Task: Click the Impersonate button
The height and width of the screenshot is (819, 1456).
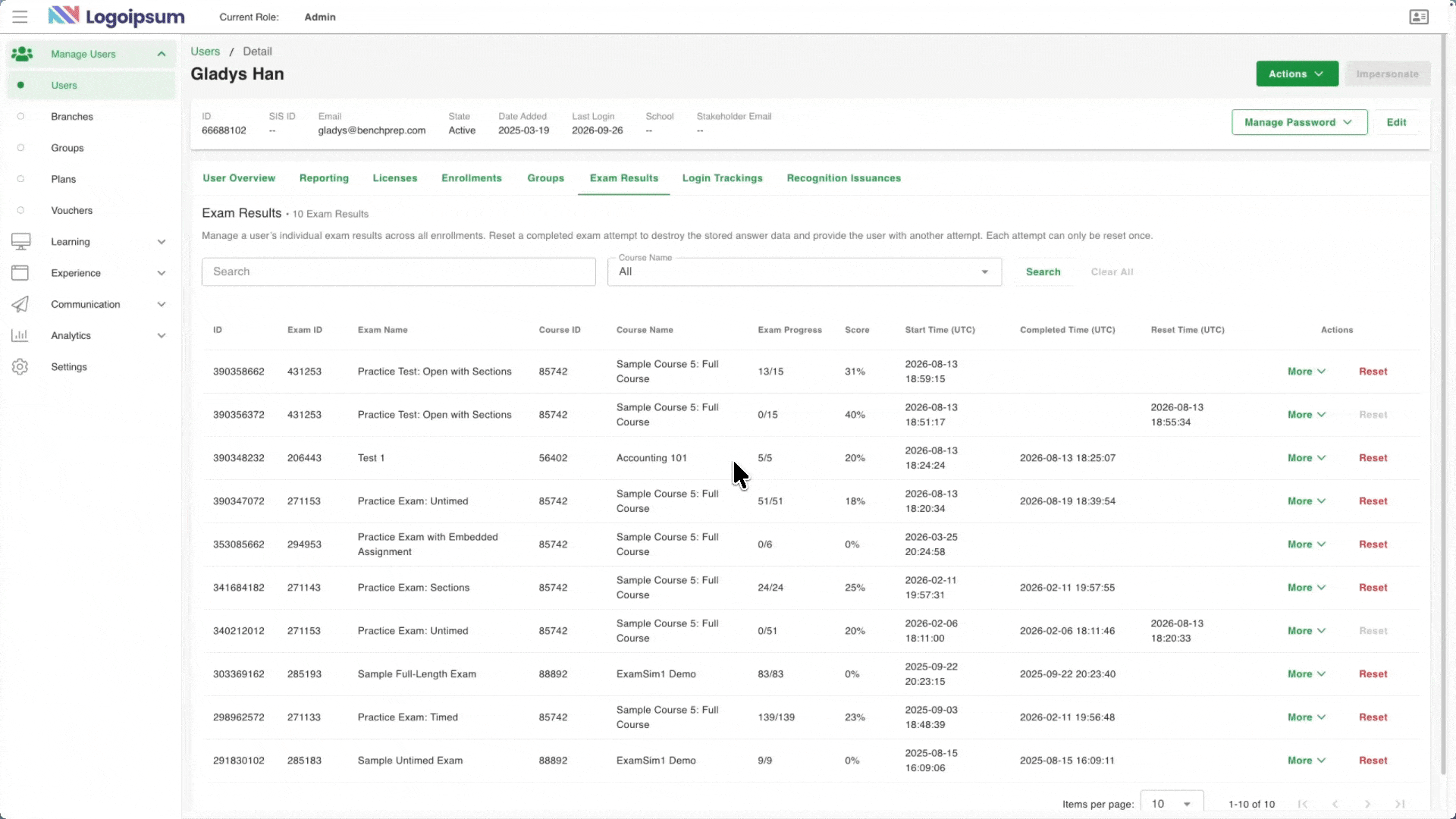Action: [x=1387, y=74]
